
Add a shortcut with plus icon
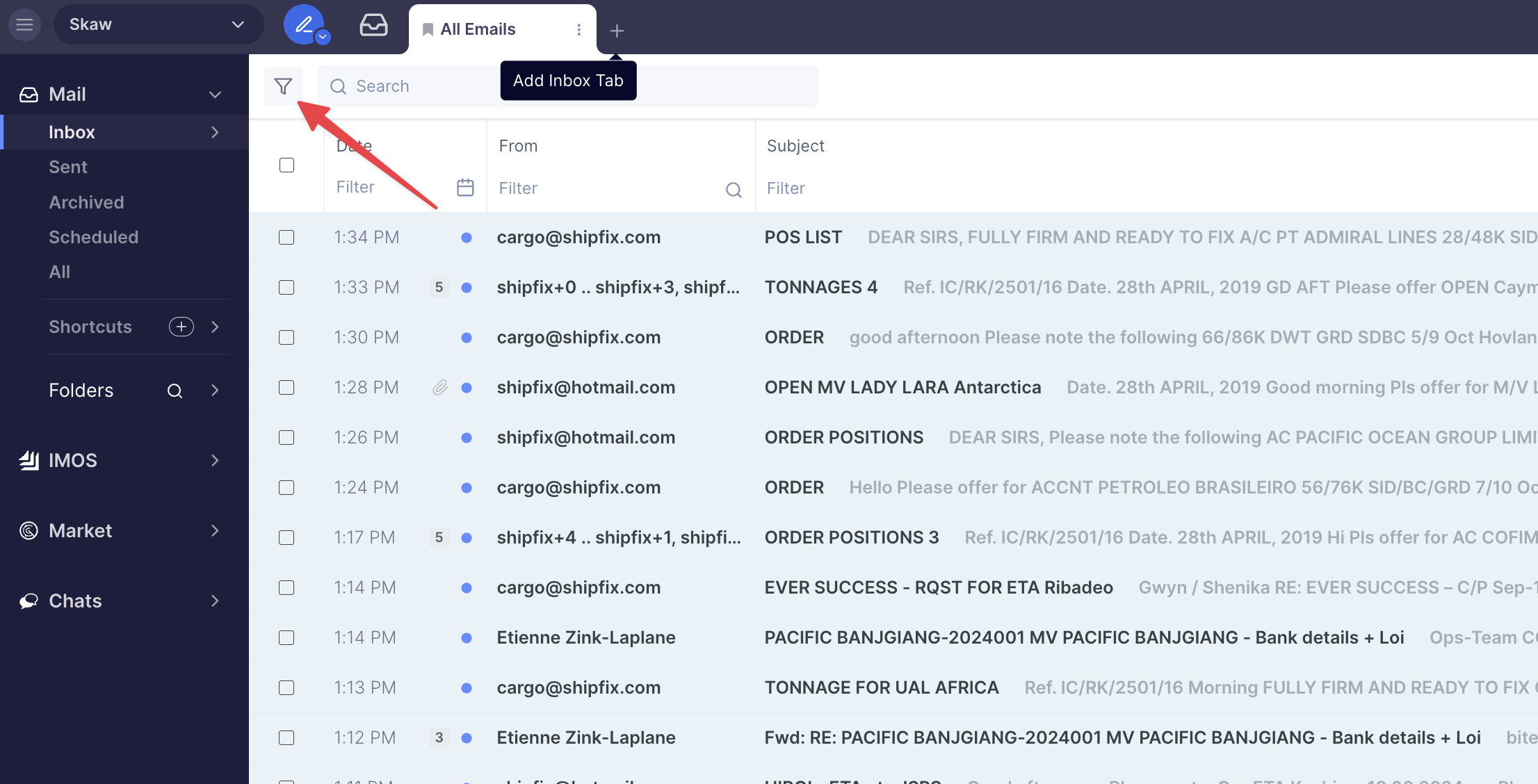(x=181, y=327)
